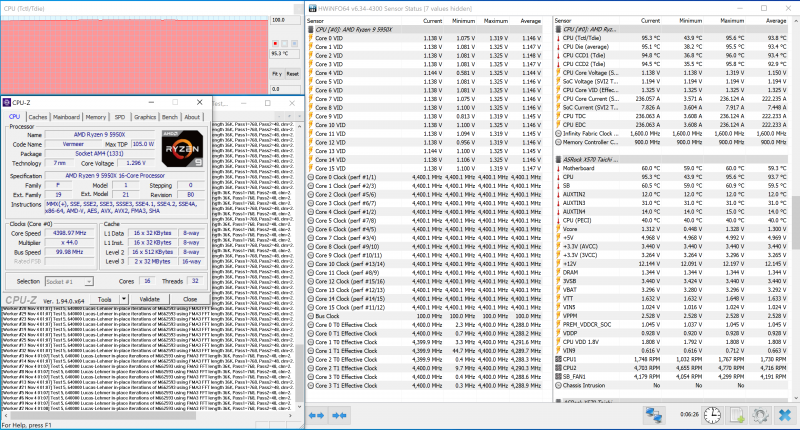This screenshot has height=430, width=800.
Task: Click the Validate button in CPU-Z
Action: pos(149,299)
